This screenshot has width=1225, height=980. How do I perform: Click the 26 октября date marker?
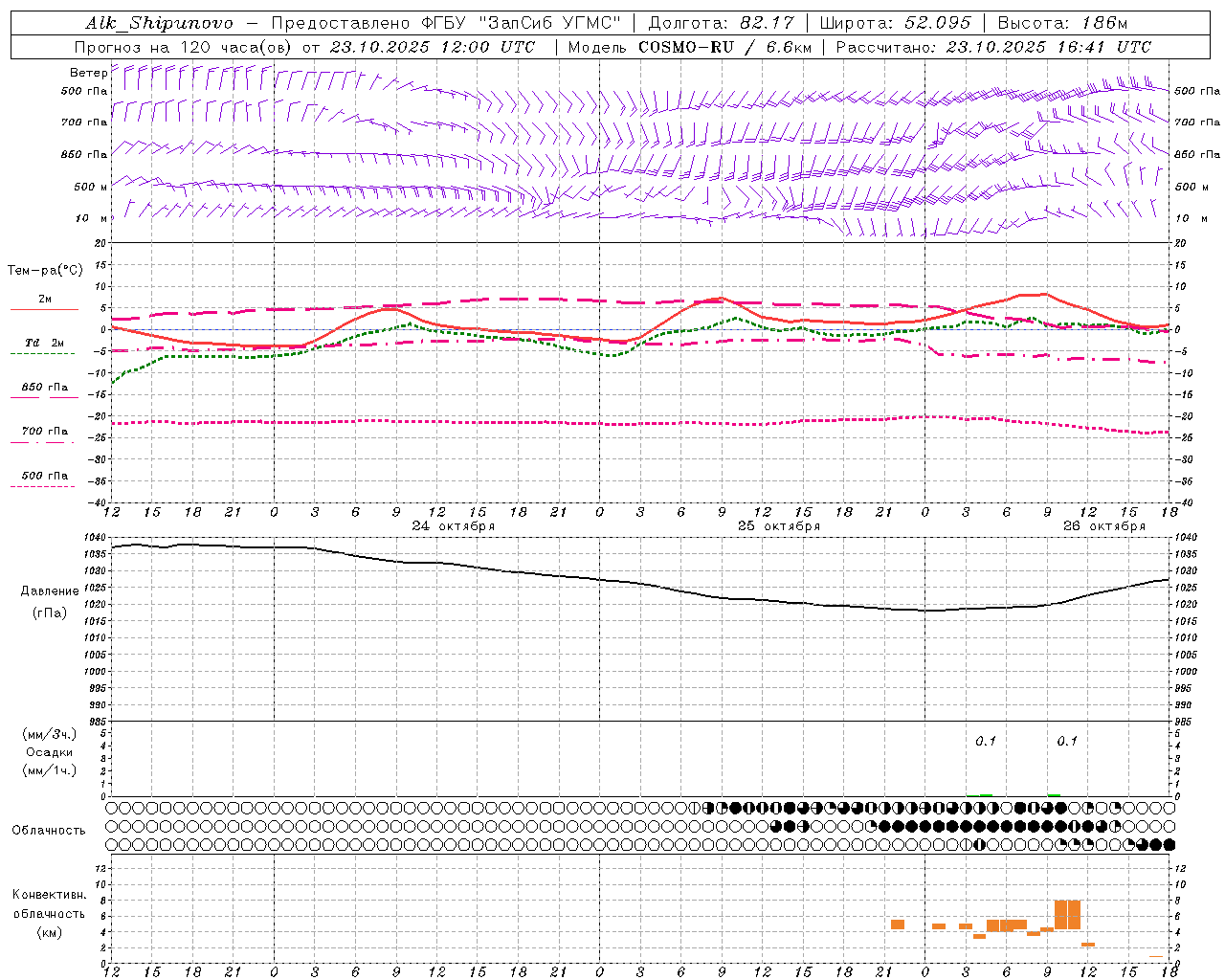[x=1103, y=526]
